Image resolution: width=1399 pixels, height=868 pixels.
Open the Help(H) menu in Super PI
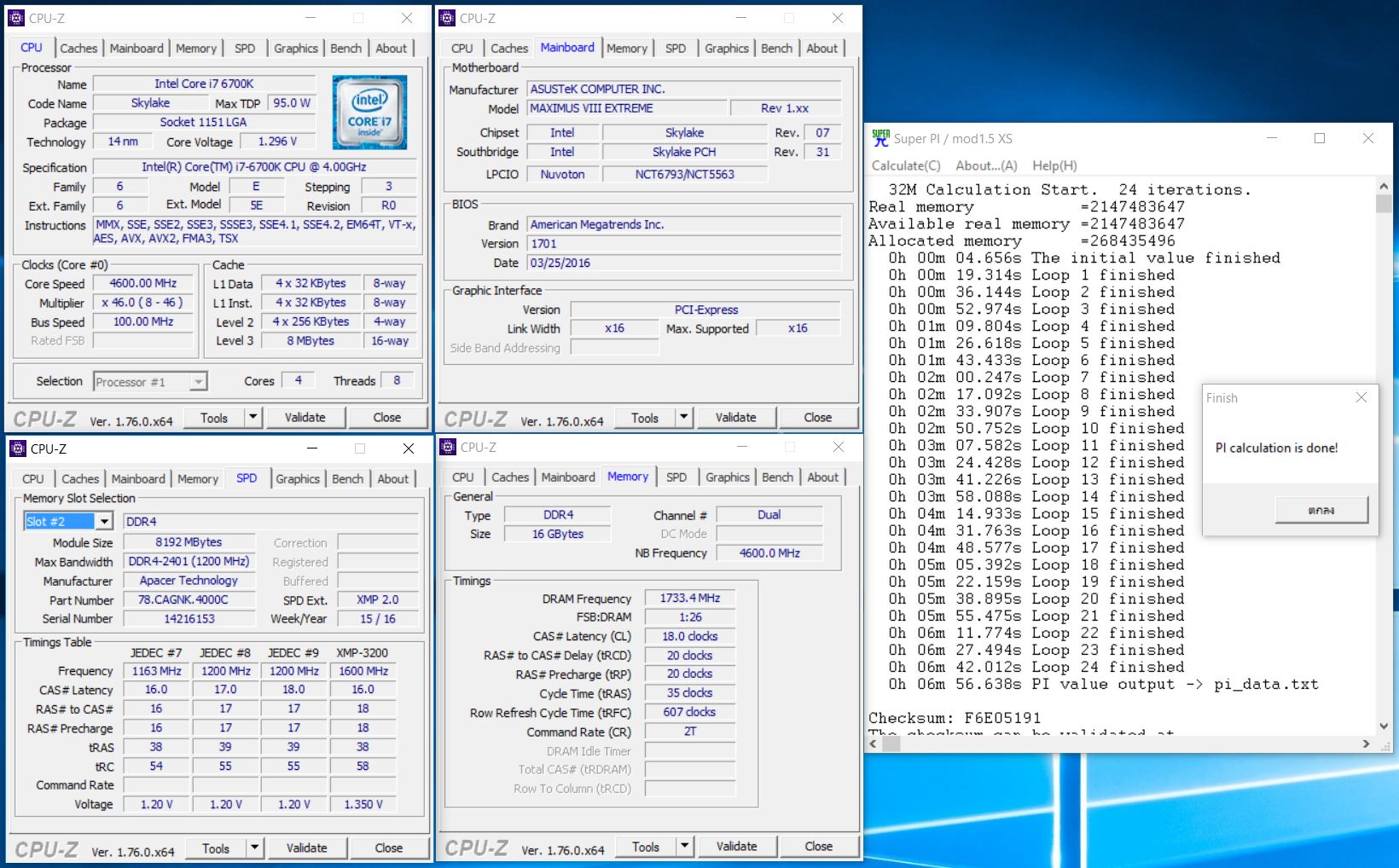1054,165
